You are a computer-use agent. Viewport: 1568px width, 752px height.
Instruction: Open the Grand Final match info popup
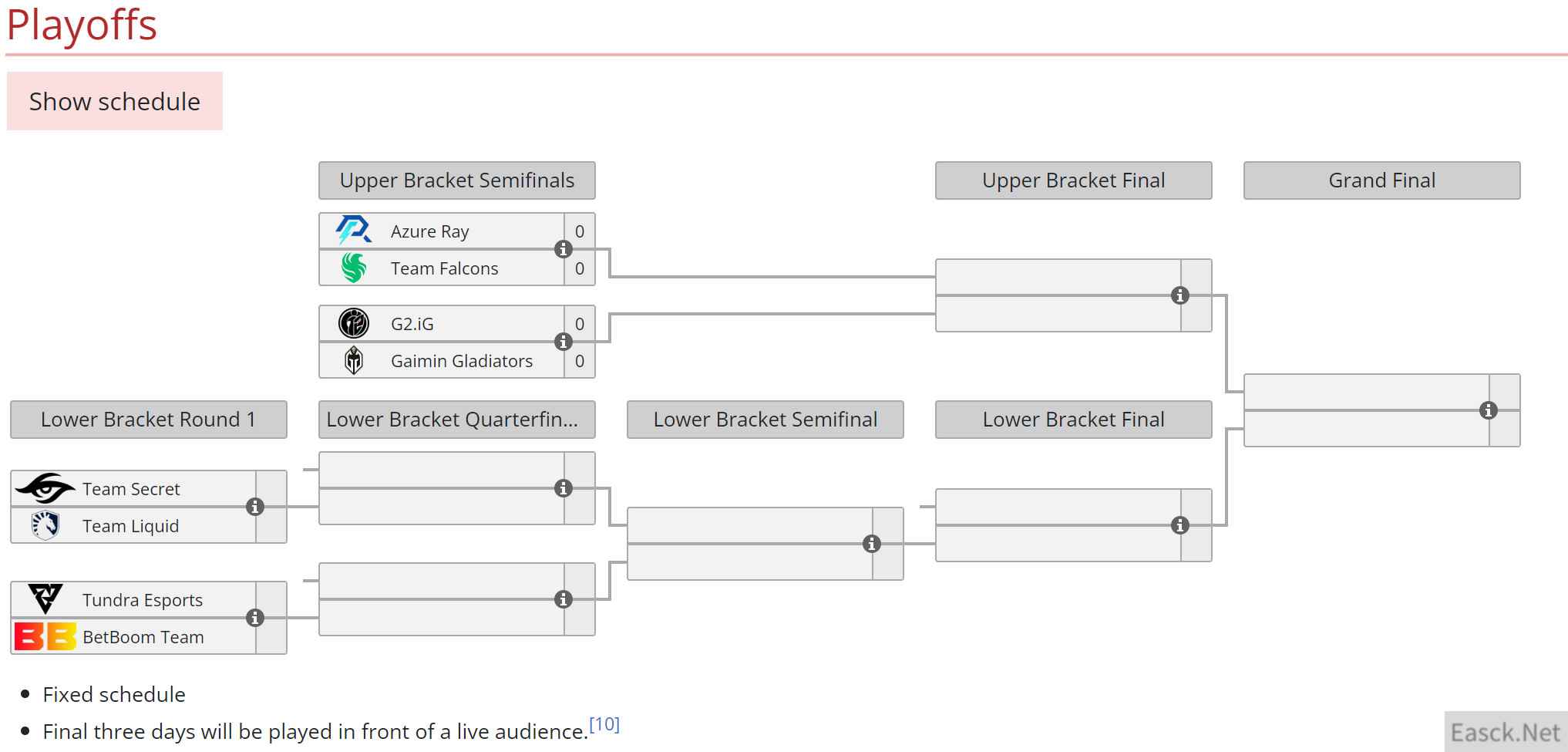1489,410
